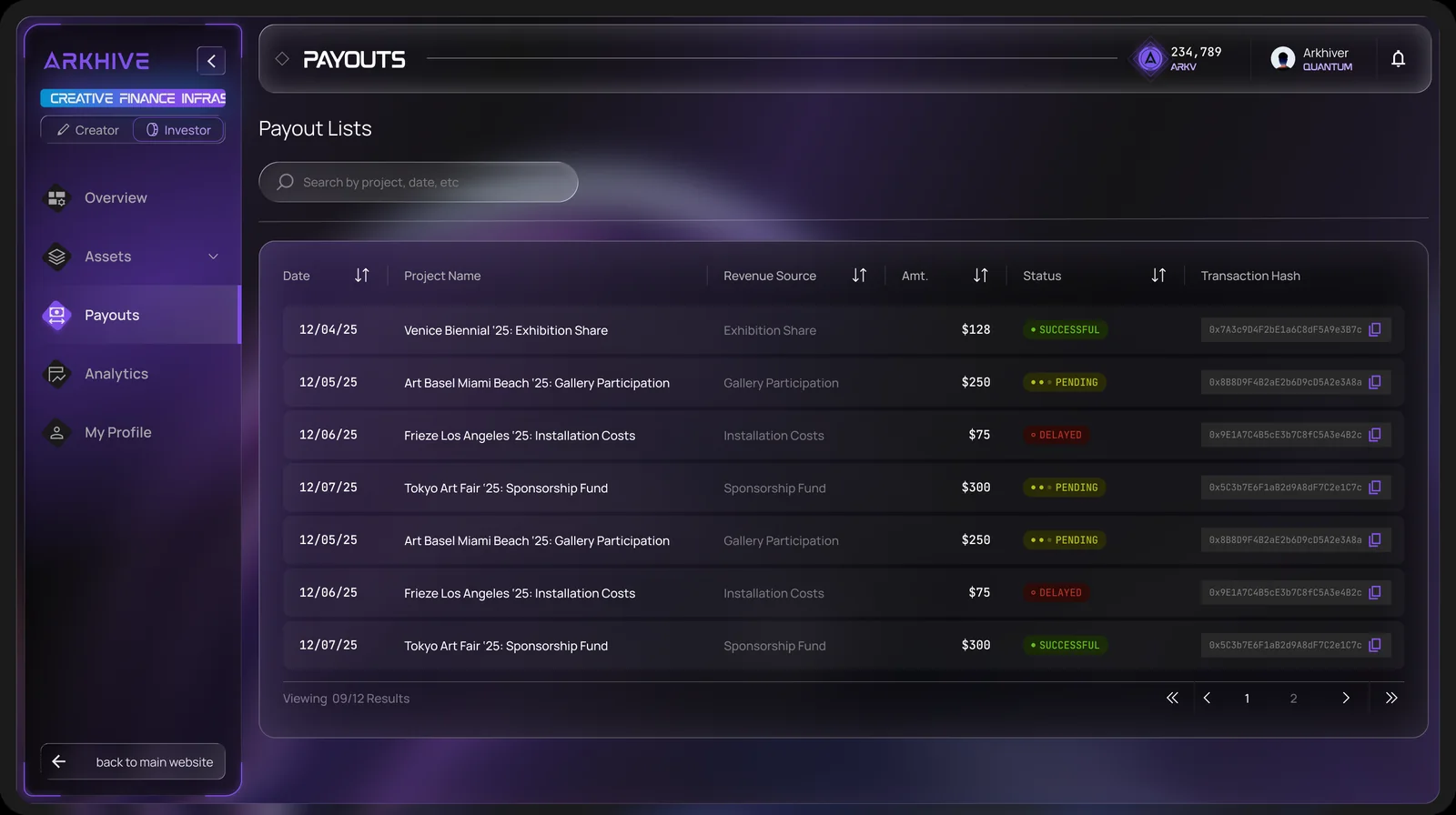This screenshot has width=1456, height=815.
Task: Click the Transaction Hash column header
Action: [1250, 276]
